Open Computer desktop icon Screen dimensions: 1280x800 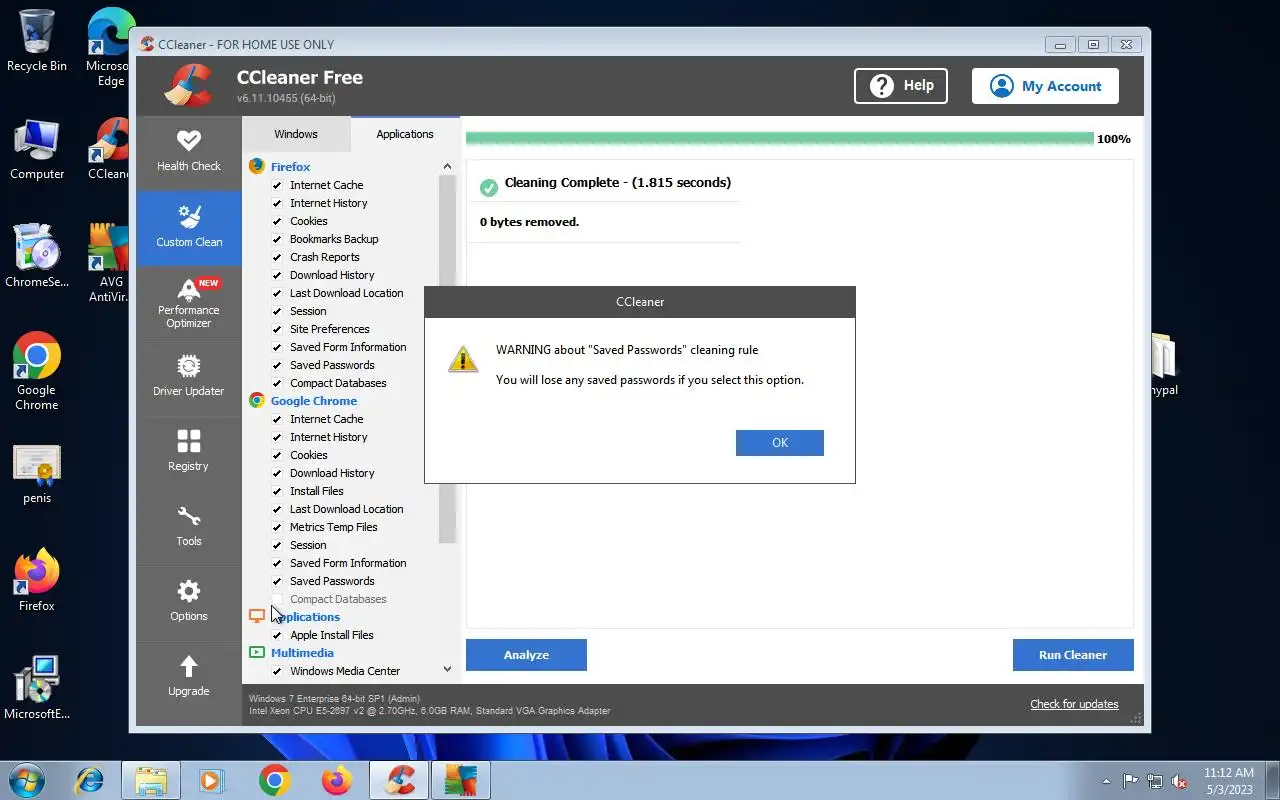[x=37, y=150]
